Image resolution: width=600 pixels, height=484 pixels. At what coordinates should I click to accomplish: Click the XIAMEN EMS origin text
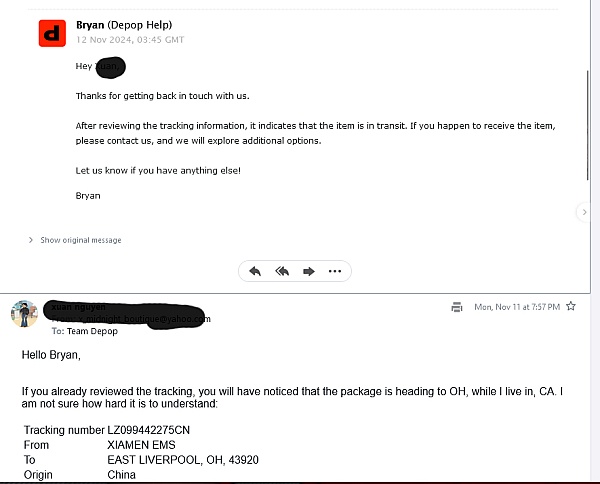tap(141, 445)
